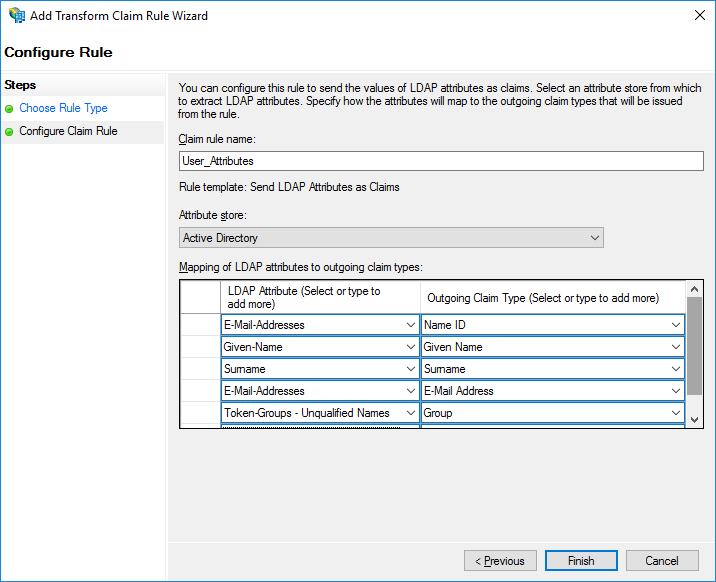Open the E-Mail Address outgoing claim dropdown
Screen dimensions: 716x582
677,391
